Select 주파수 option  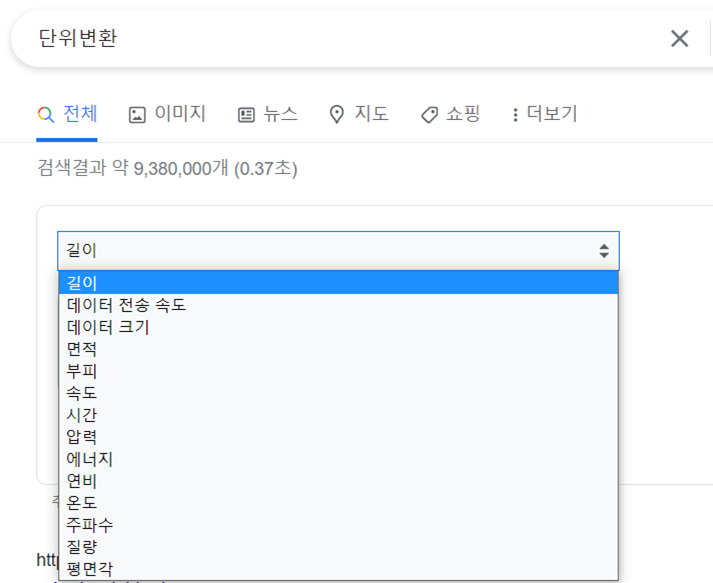pos(338,525)
